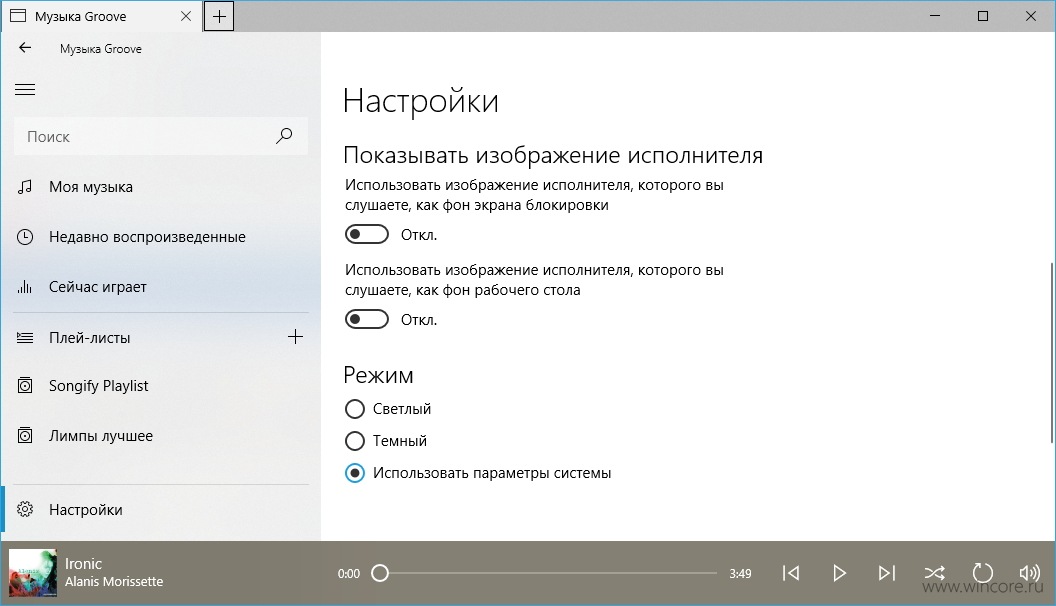Select Темный mode radio button
This screenshot has height=606, width=1056.
coord(355,441)
